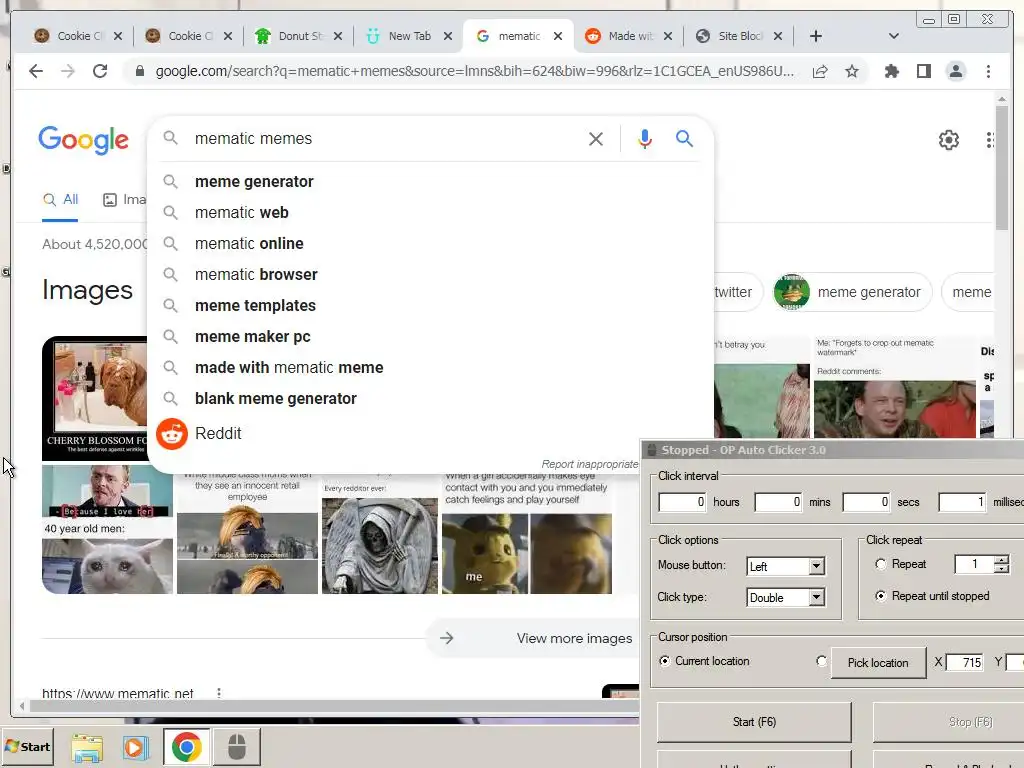Screen dimensions: 1024x768
Task: Click the Google logo
Action: tap(84, 140)
